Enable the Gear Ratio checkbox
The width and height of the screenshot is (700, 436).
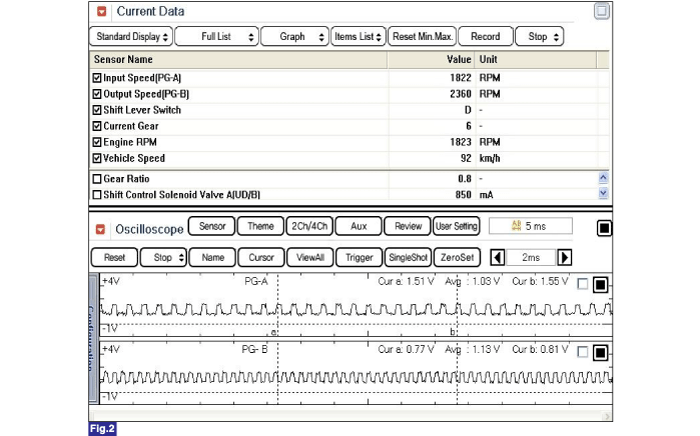click(x=97, y=178)
